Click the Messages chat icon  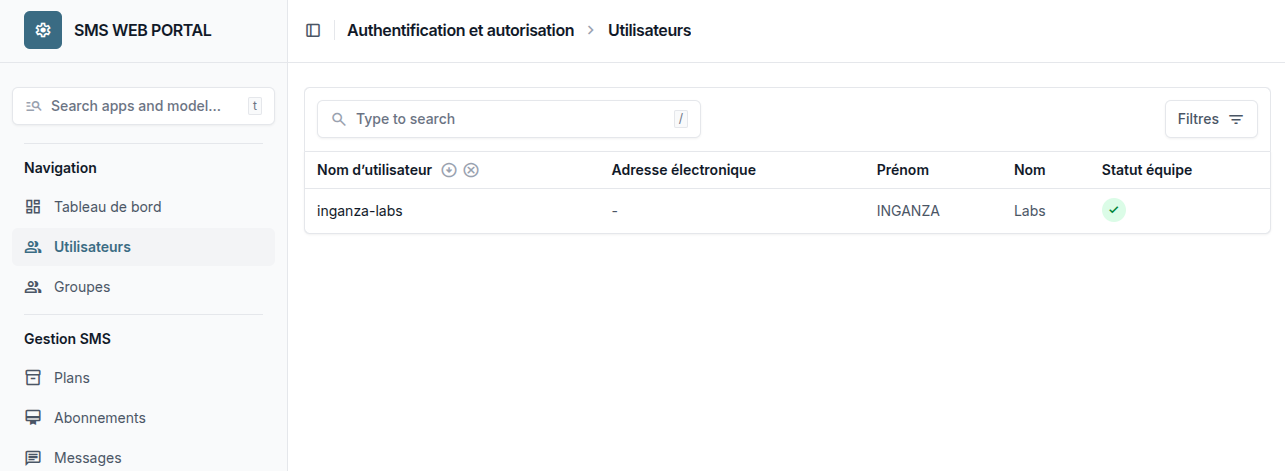33,458
